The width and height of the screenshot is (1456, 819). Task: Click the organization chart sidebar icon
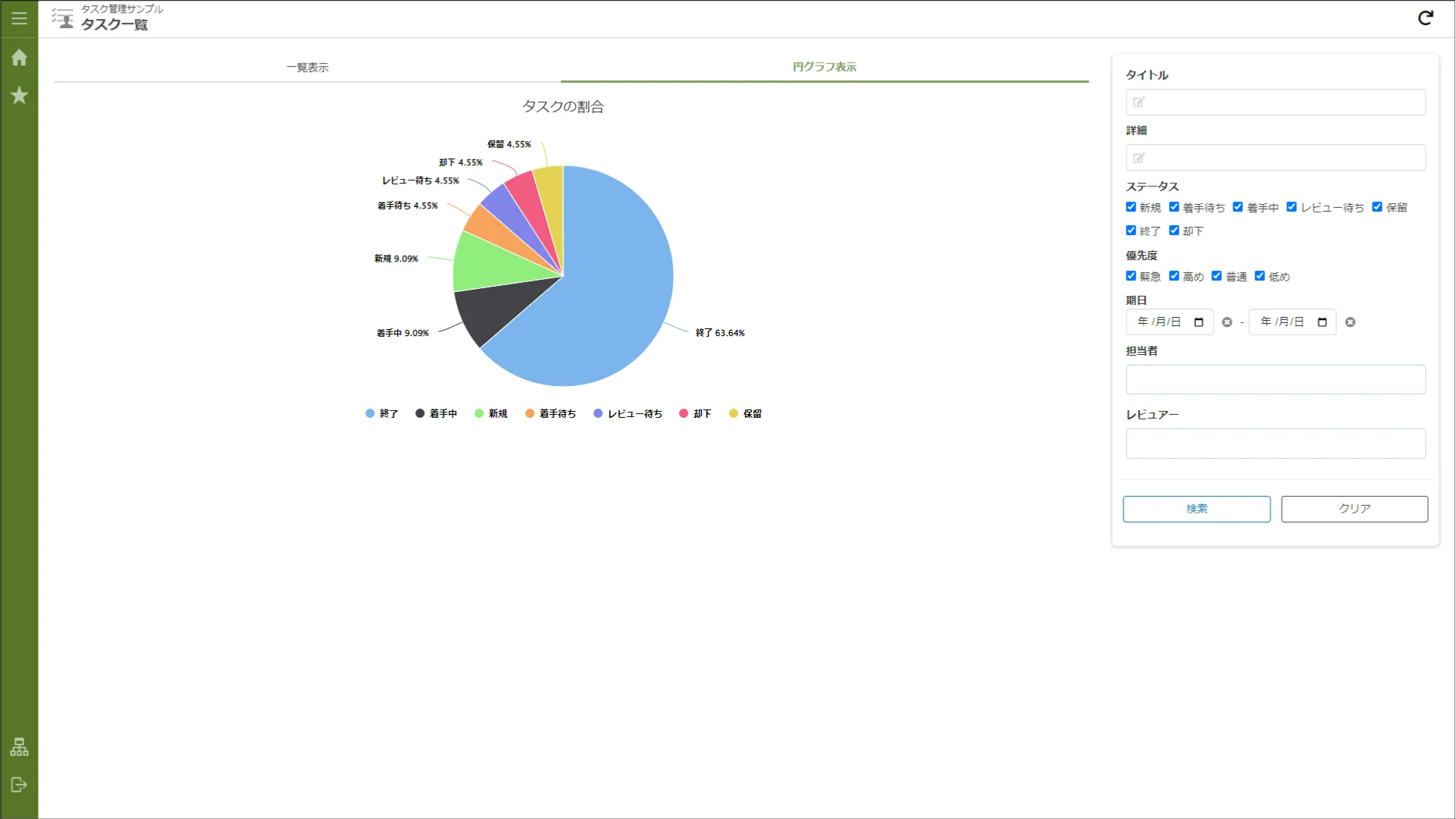19,747
